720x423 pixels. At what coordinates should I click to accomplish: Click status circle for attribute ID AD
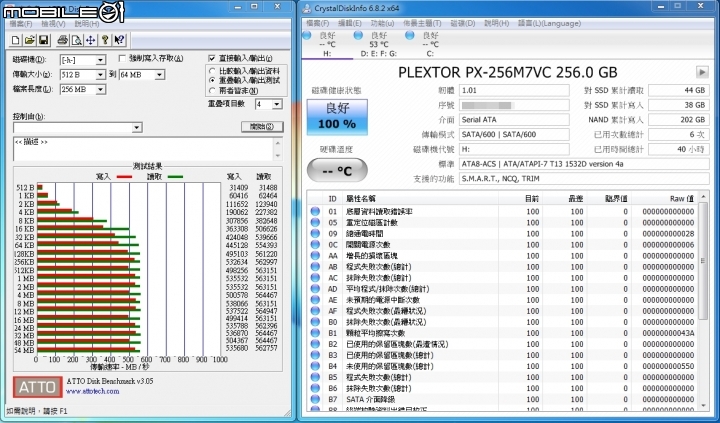pyautogui.click(x=315, y=288)
